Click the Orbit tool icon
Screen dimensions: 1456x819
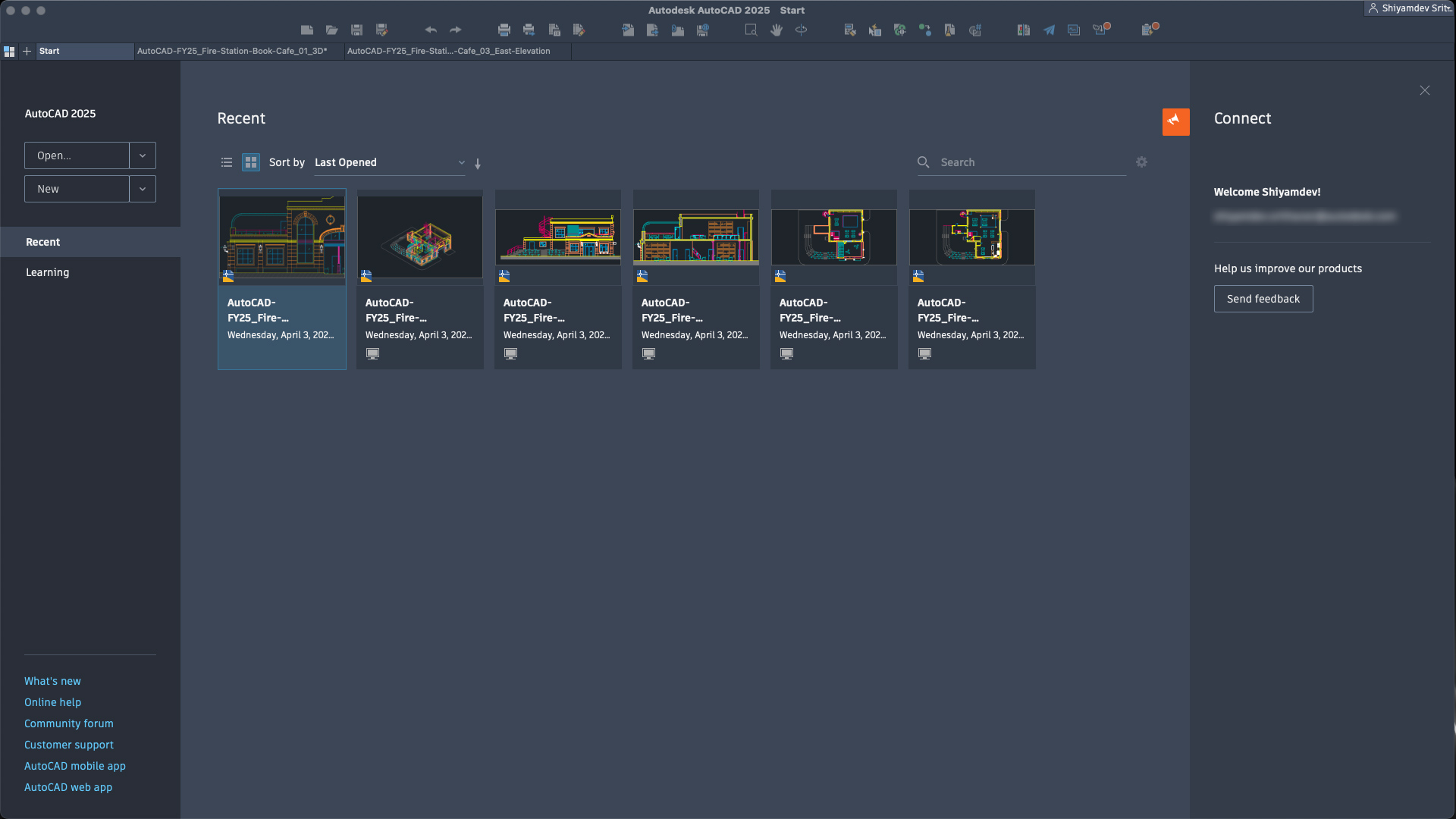pyautogui.click(x=802, y=30)
